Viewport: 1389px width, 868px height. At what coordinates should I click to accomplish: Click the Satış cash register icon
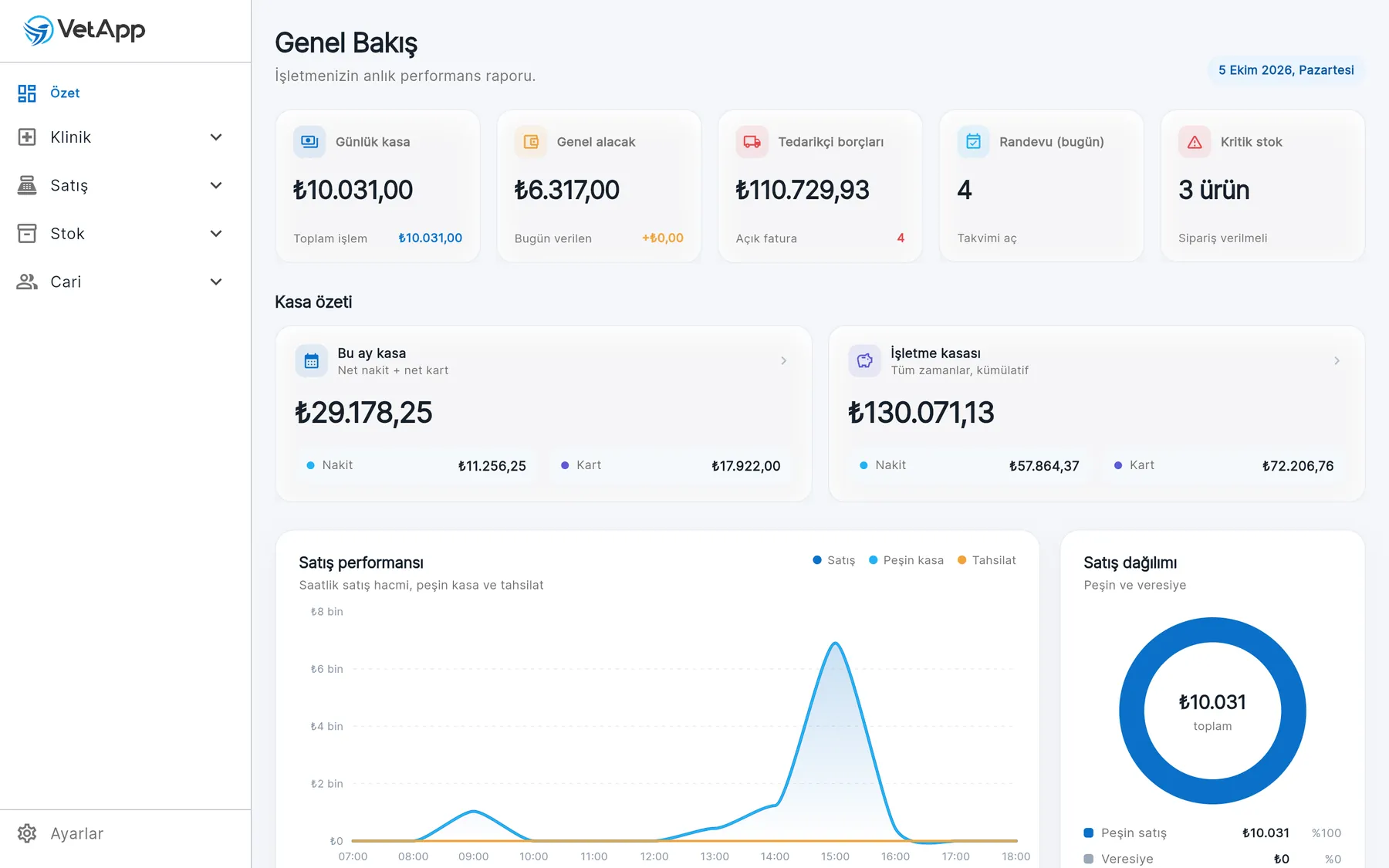click(27, 185)
